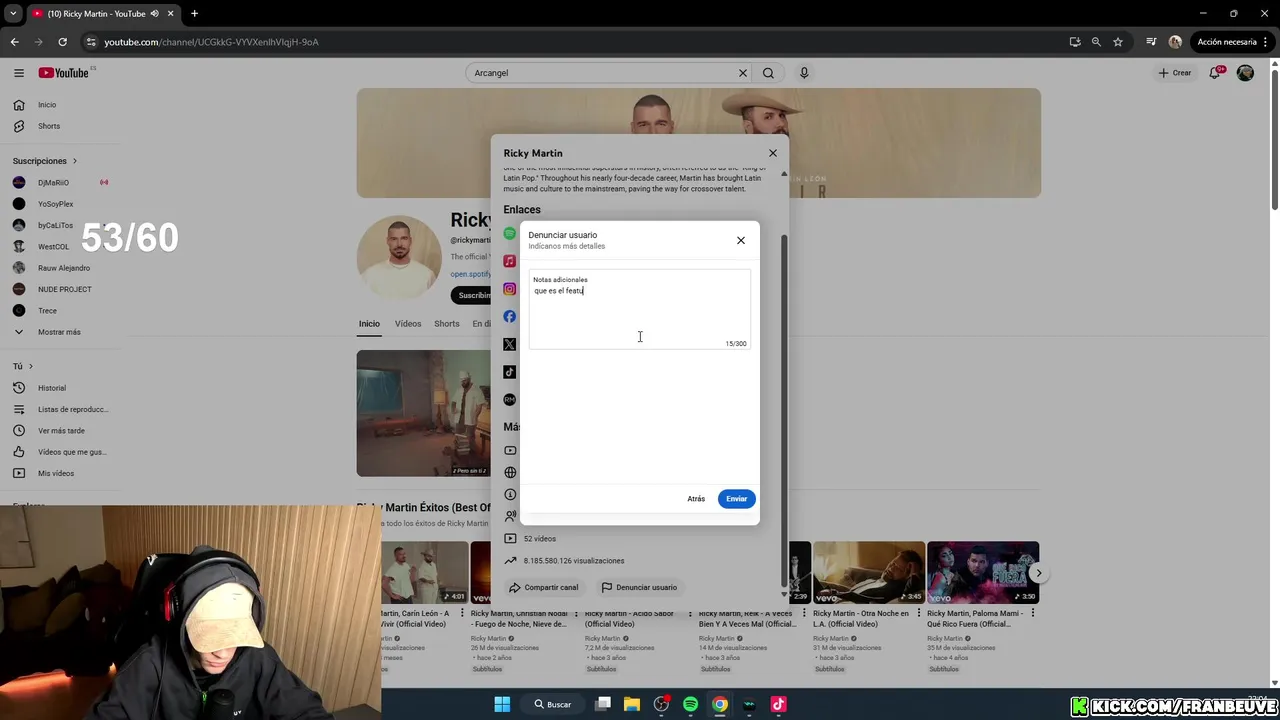Click the YouTube logo
The height and width of the screenshot is (720, 1280).
[64, 73]
